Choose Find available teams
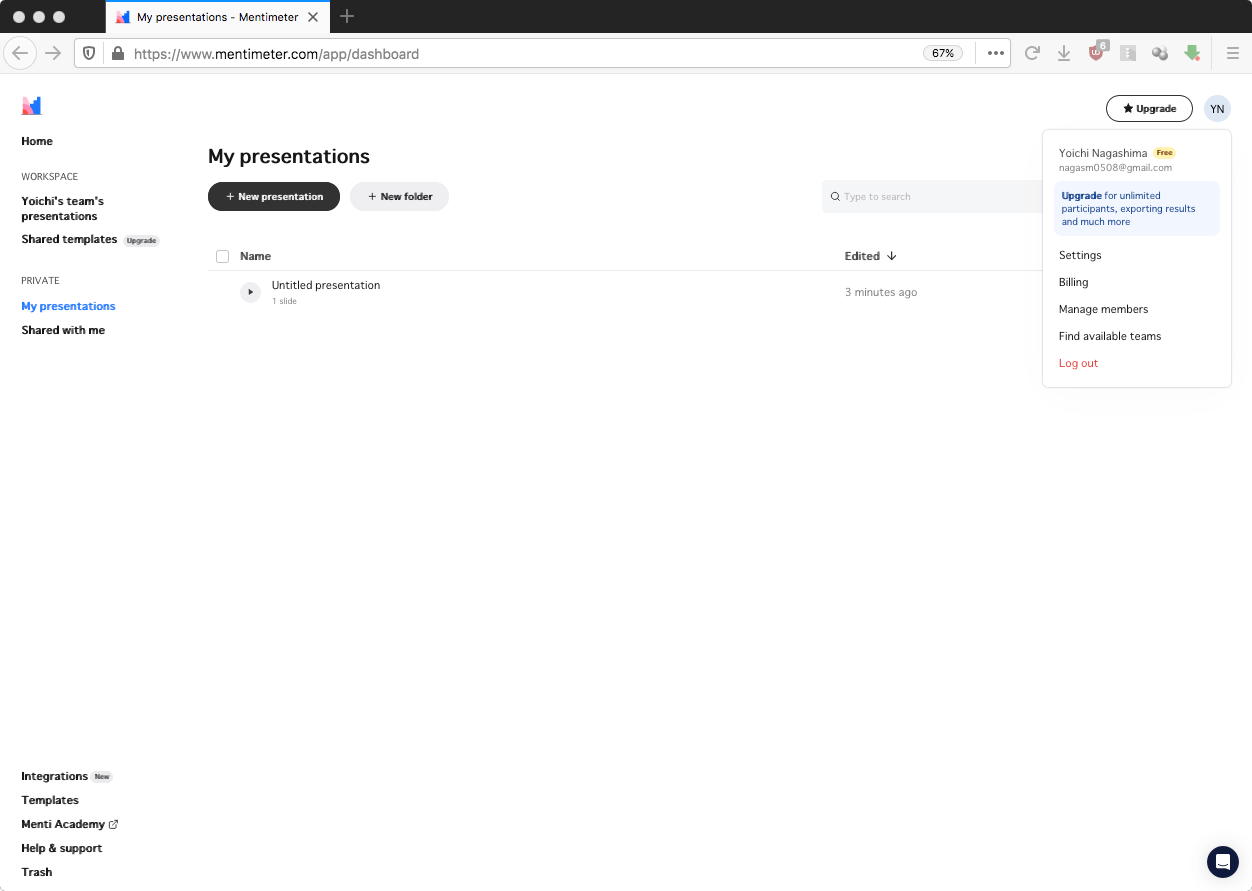 click(1110, 336)
